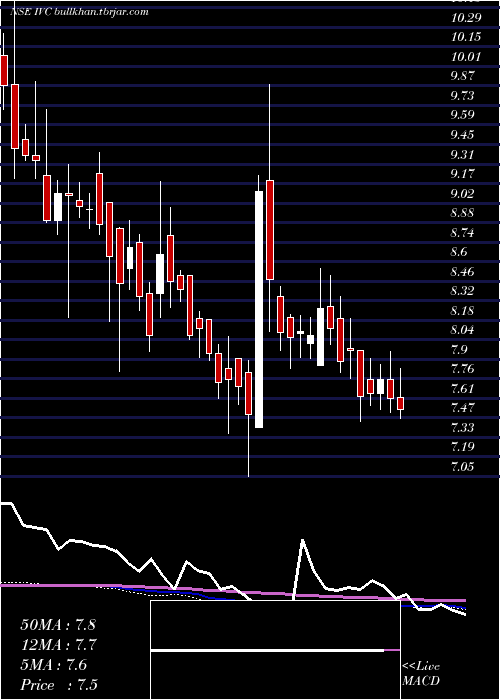Select the 8.88 price axis label
500x700 pixels.
(x=464, y=212)
